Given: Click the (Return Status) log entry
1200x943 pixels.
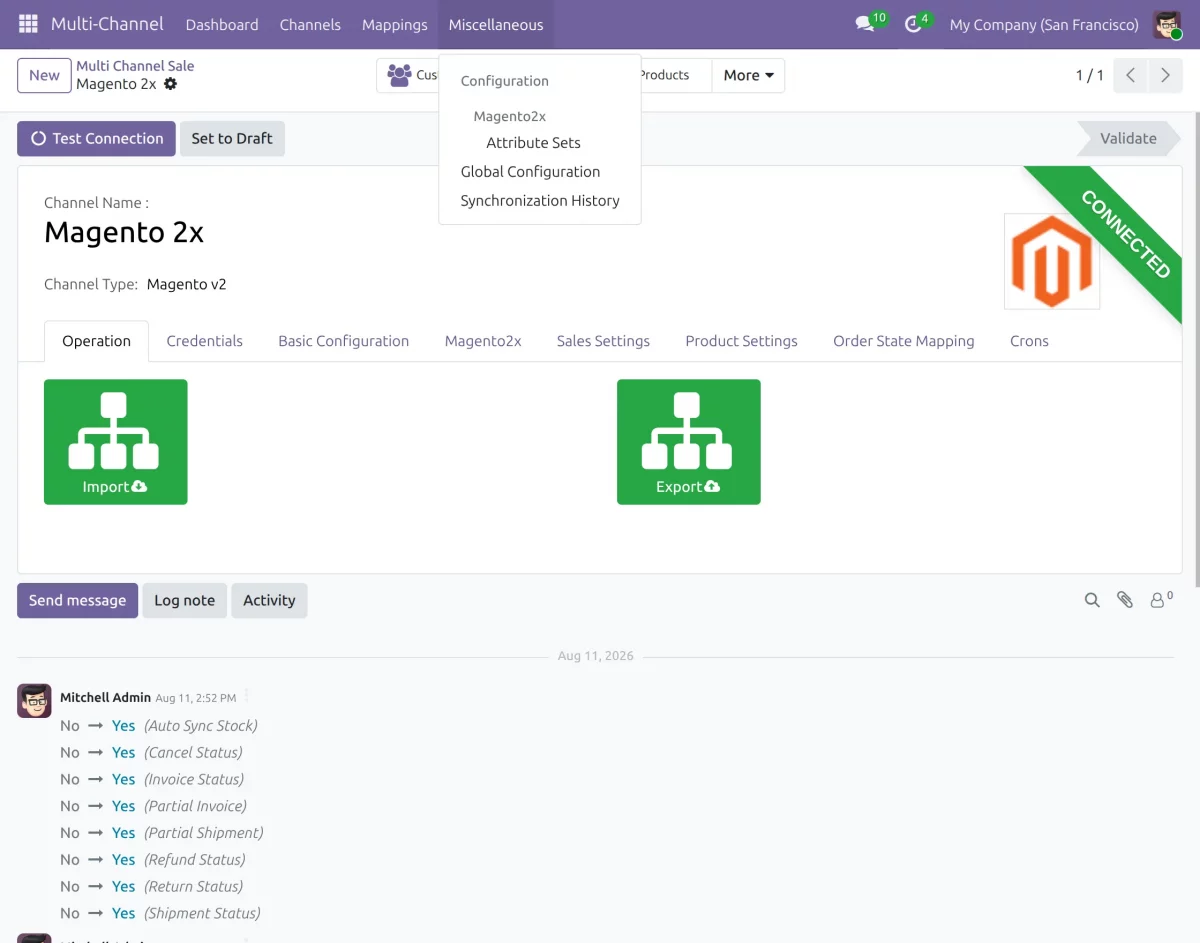Looking at the screenshot, I should [193, 887].
